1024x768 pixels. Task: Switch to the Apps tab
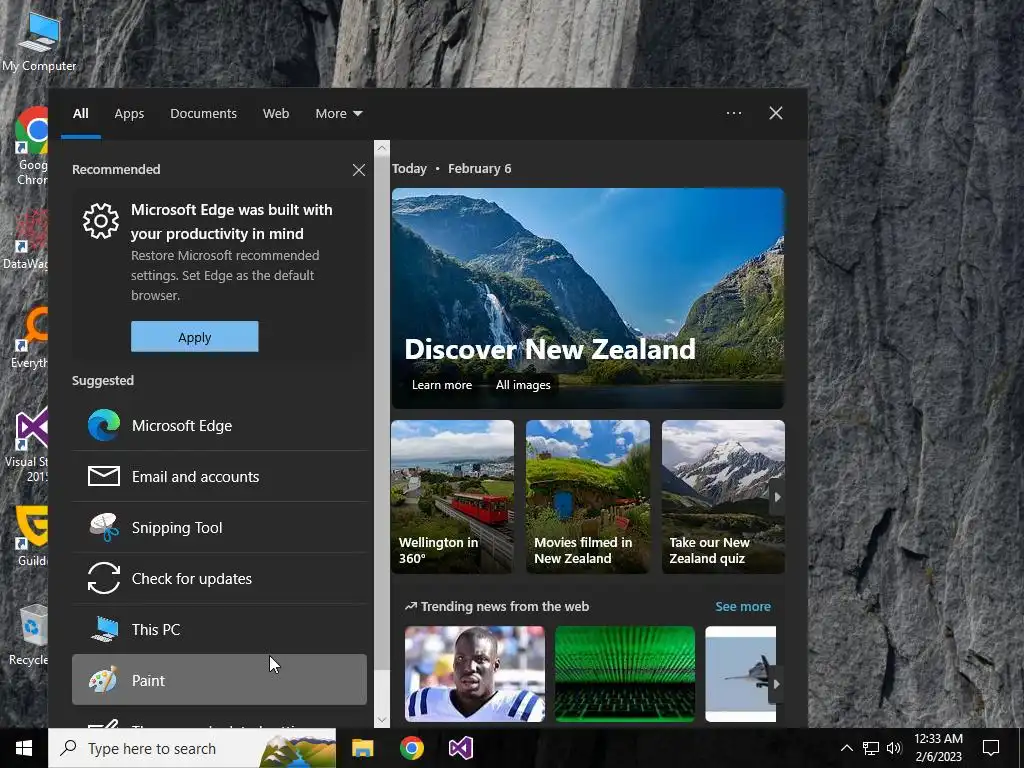[x=129, y=114]
